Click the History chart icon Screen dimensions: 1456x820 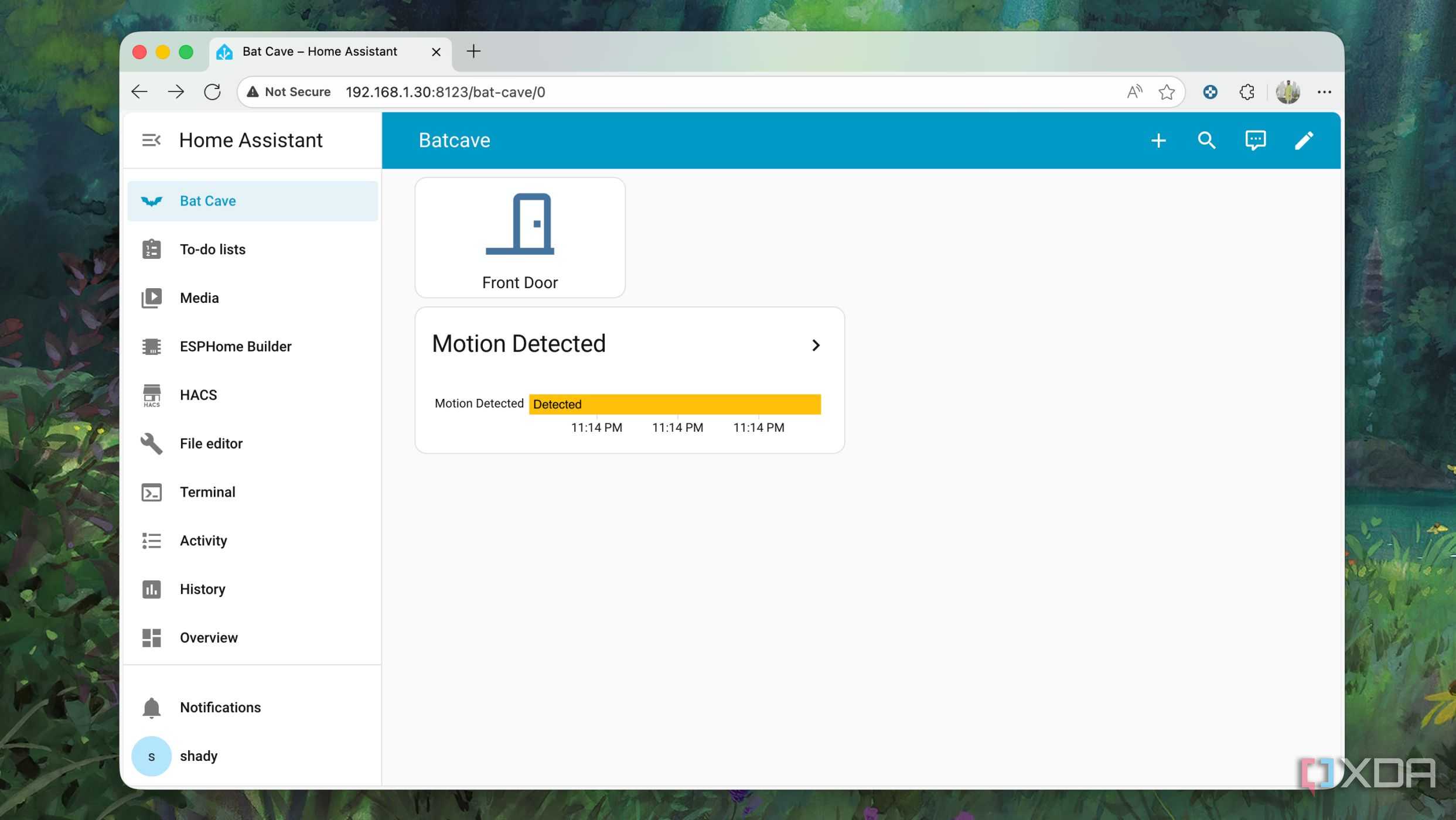[x=152, y=589]
